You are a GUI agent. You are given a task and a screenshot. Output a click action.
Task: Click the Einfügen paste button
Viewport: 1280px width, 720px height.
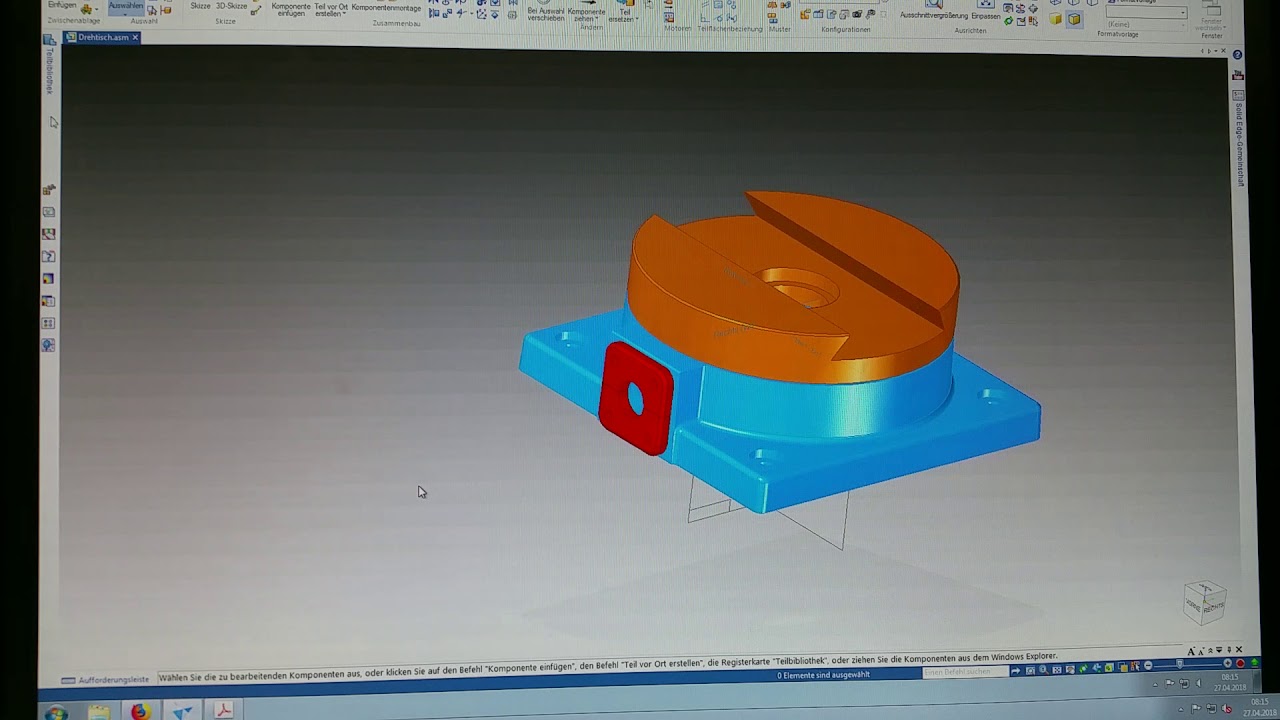(62, 6)
